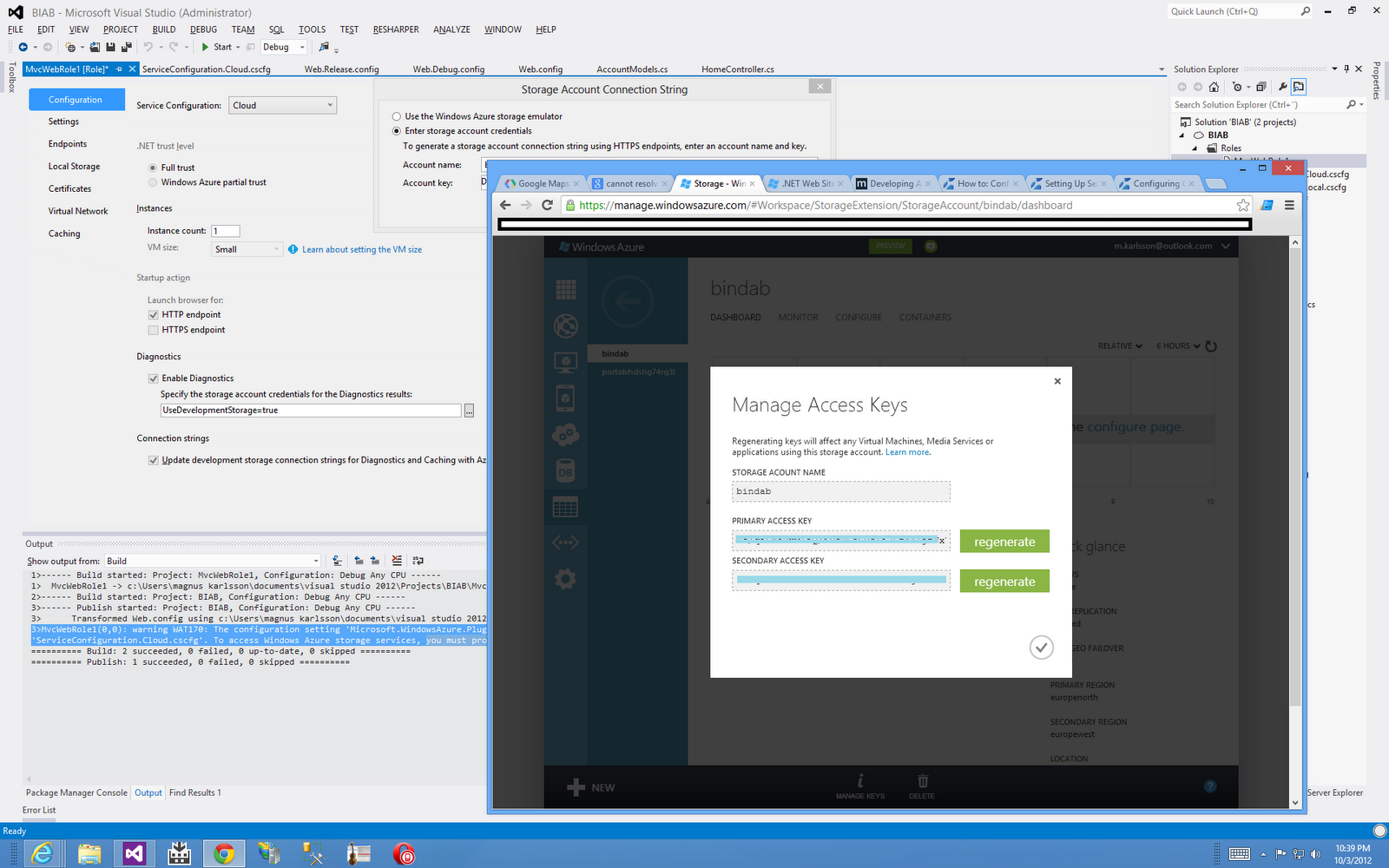Open File Explorer from the taskbar
1389x868 pixels.
(x=89, y=854)
